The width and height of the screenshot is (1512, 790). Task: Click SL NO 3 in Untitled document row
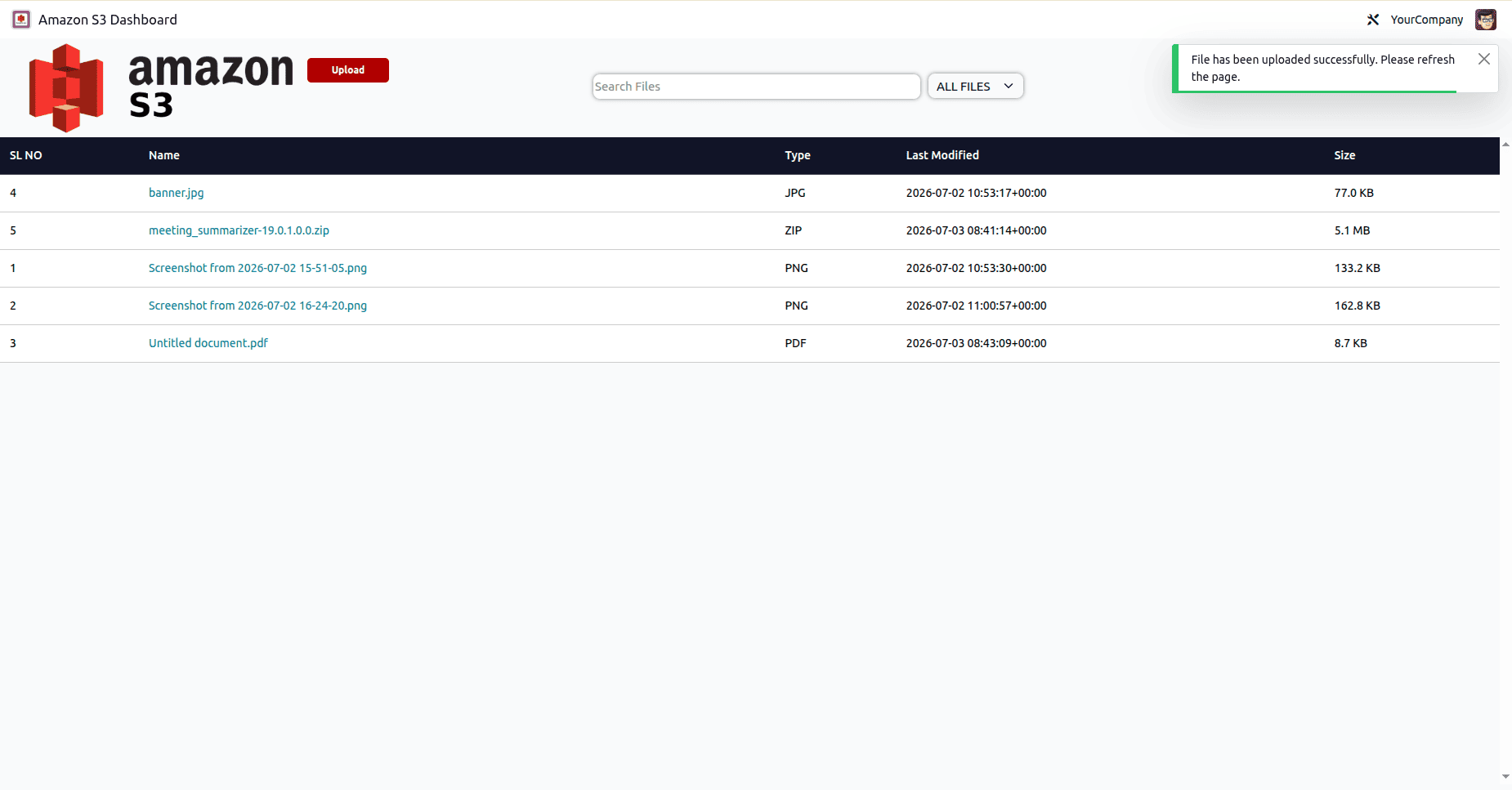click(13, 343)
